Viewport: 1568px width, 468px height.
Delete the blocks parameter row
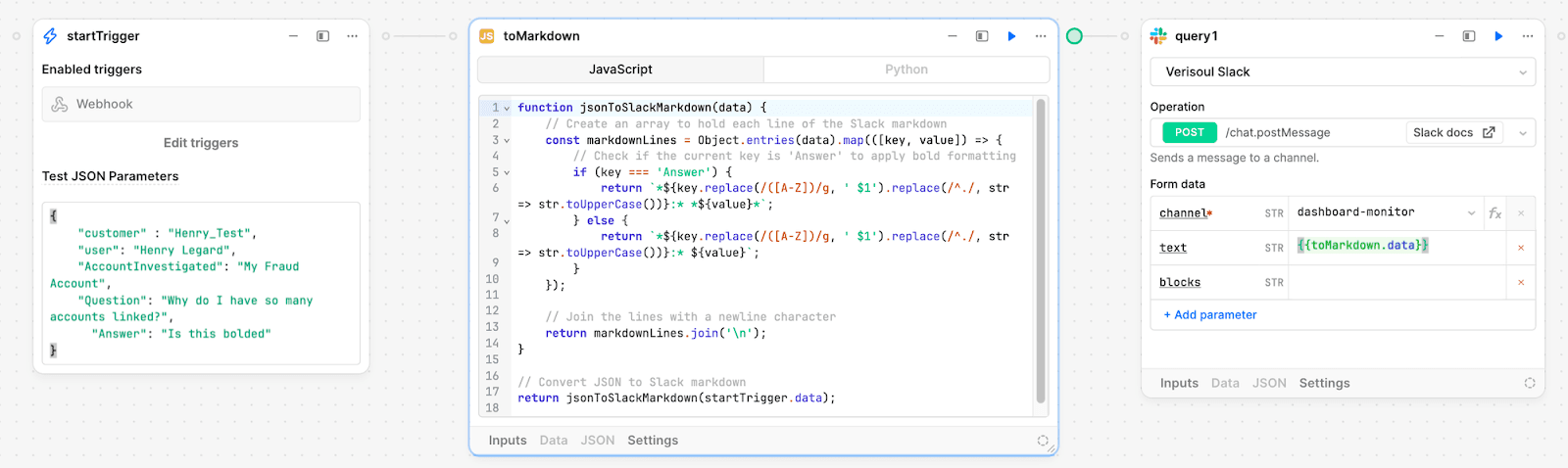pyautogui.click(x=1520, y=283)
